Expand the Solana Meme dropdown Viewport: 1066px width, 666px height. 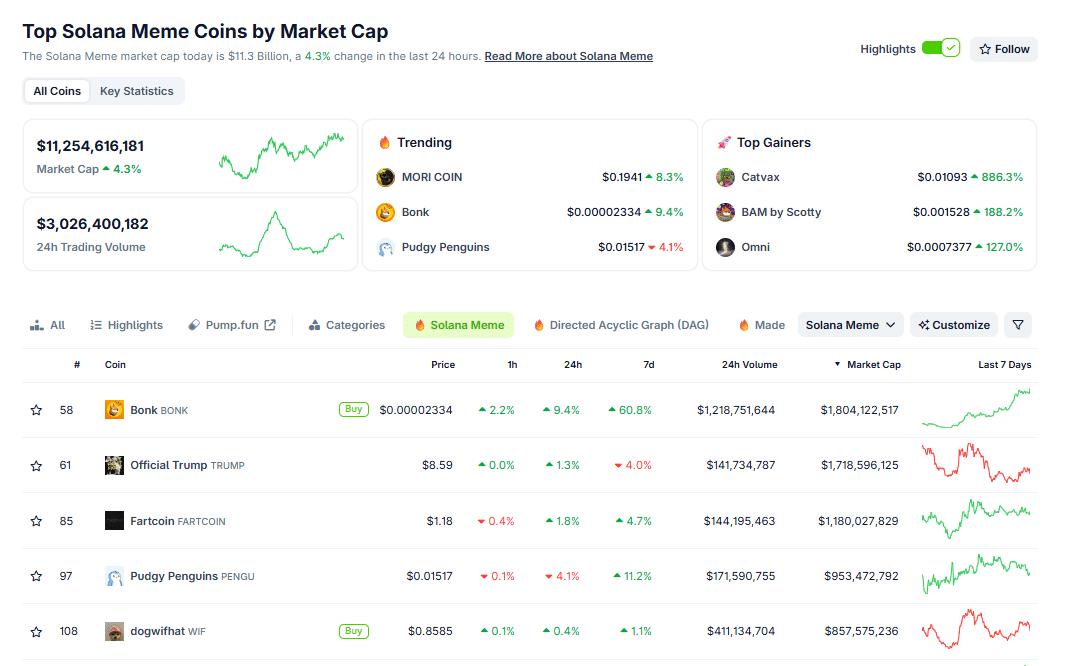(850, 326)
